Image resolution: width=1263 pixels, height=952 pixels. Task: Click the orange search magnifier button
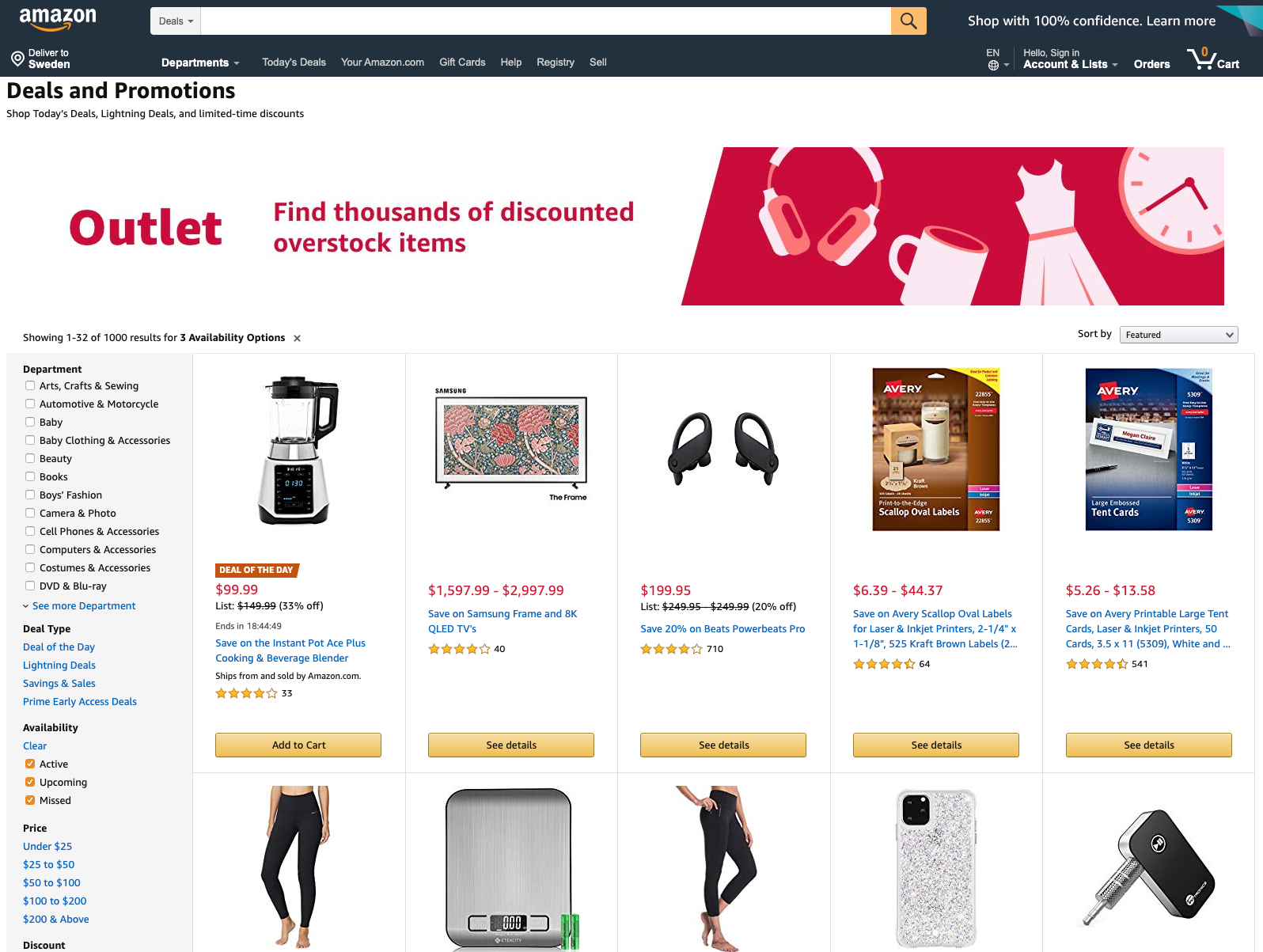[x=908, y=21]
